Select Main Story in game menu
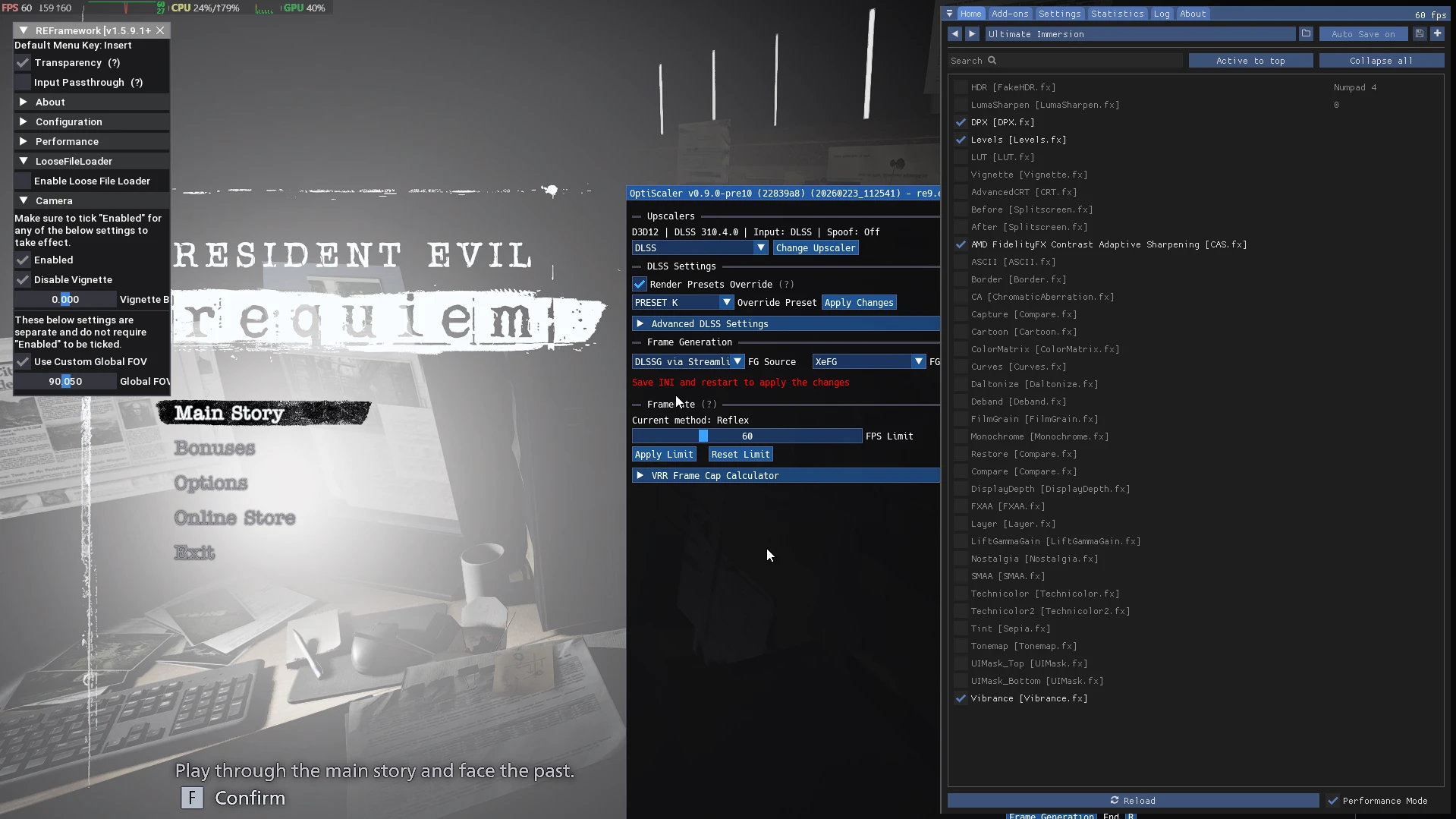This screenshot has height=819, width=1456. (228, 413)
